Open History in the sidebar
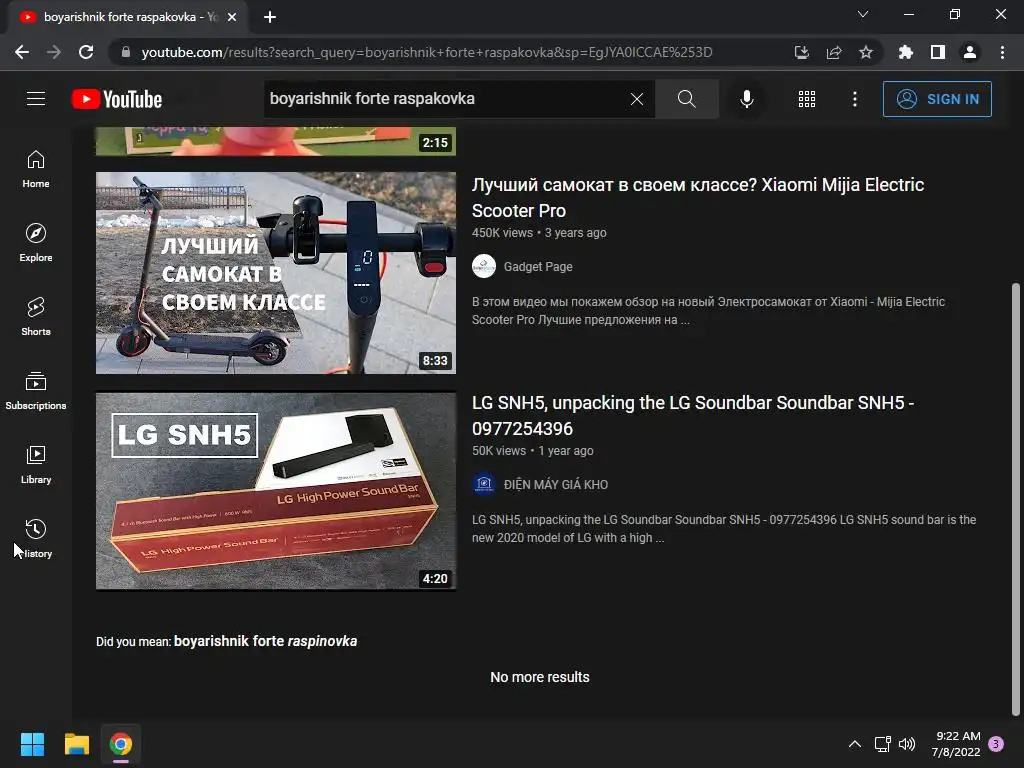 (36, 539)
